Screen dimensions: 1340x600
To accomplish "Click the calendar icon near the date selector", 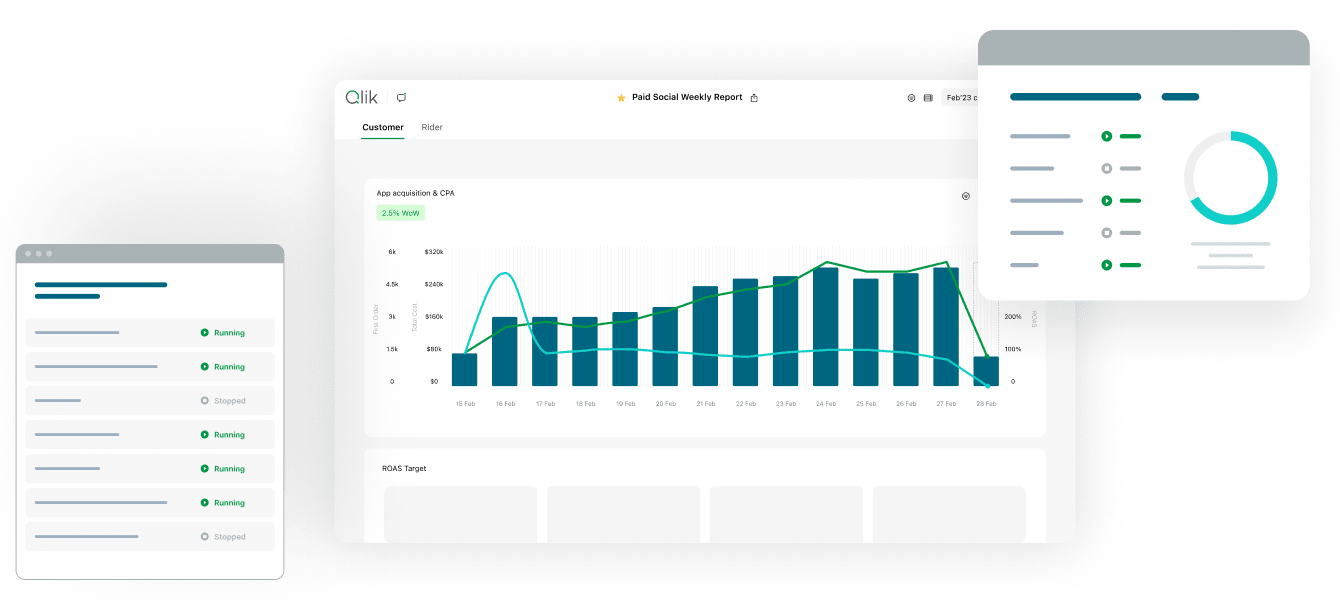I will point(928,97).
